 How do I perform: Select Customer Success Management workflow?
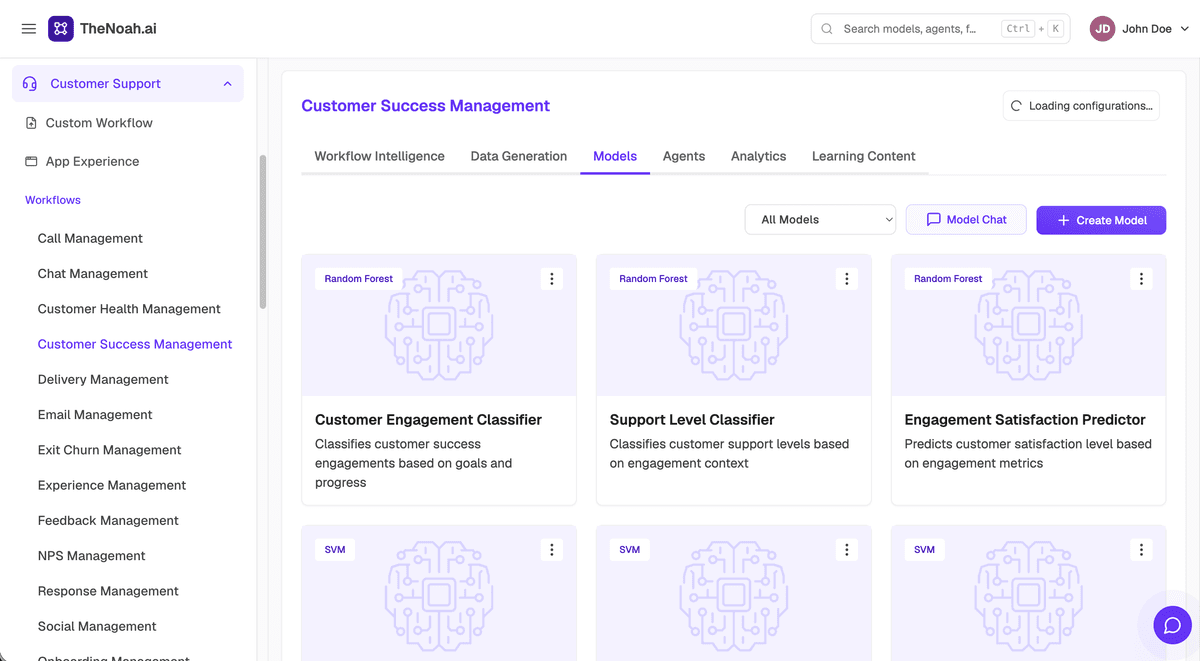pyautogui.click(x=135, y=344)
